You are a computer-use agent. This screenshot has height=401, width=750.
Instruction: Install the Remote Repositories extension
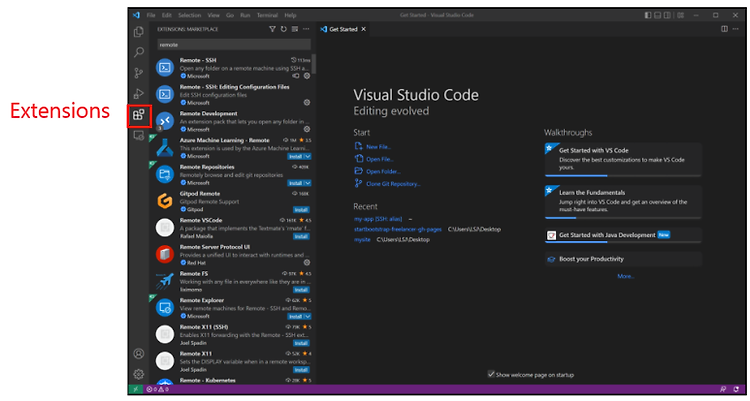pyautogui.click(x=296, y=183)
